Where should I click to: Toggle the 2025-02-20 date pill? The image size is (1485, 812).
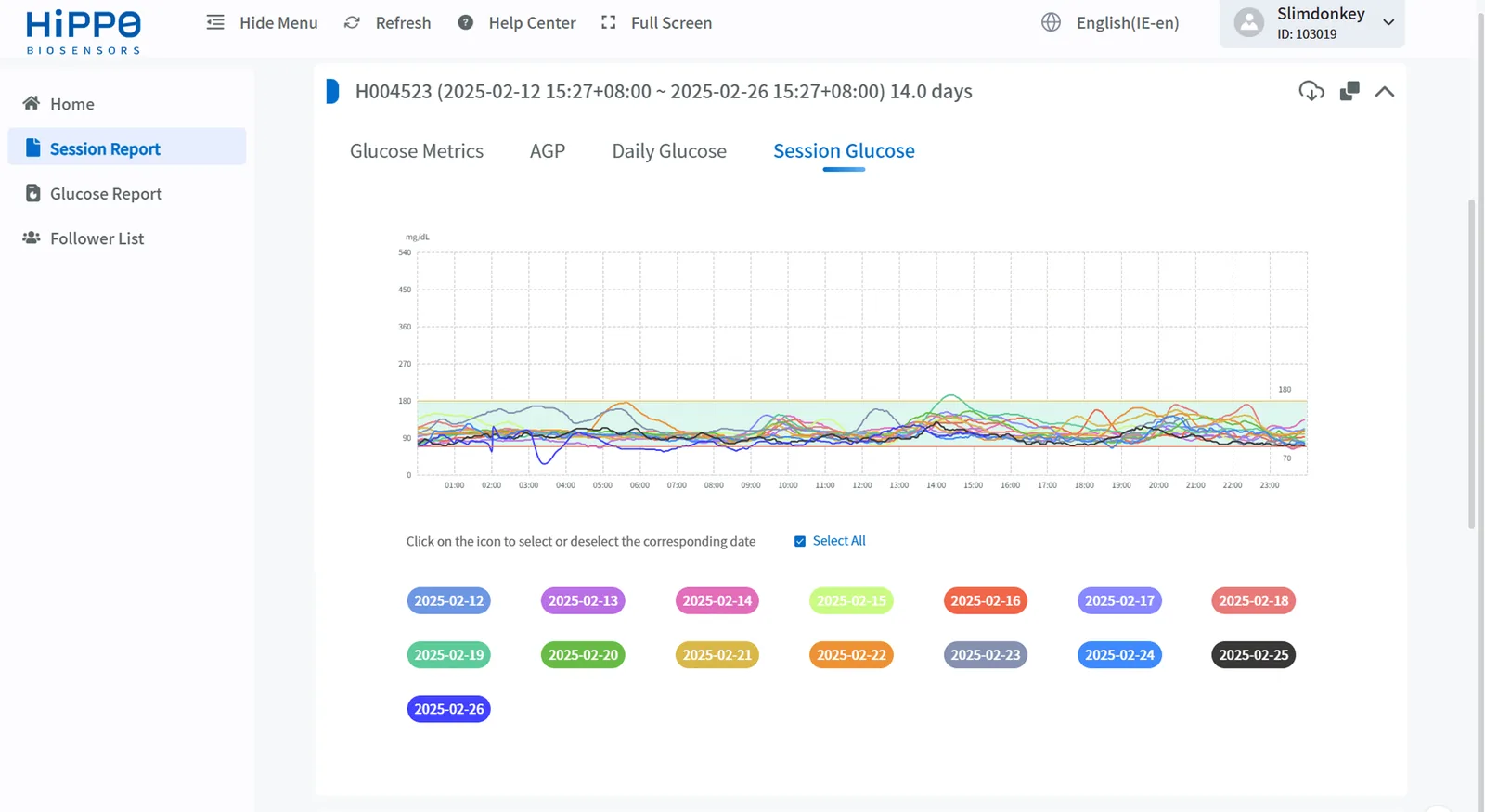(583, 654)
